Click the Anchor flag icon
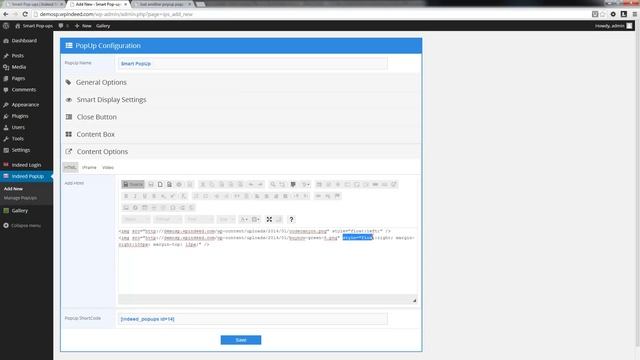The image size is (640, 360). pos(337,196)
